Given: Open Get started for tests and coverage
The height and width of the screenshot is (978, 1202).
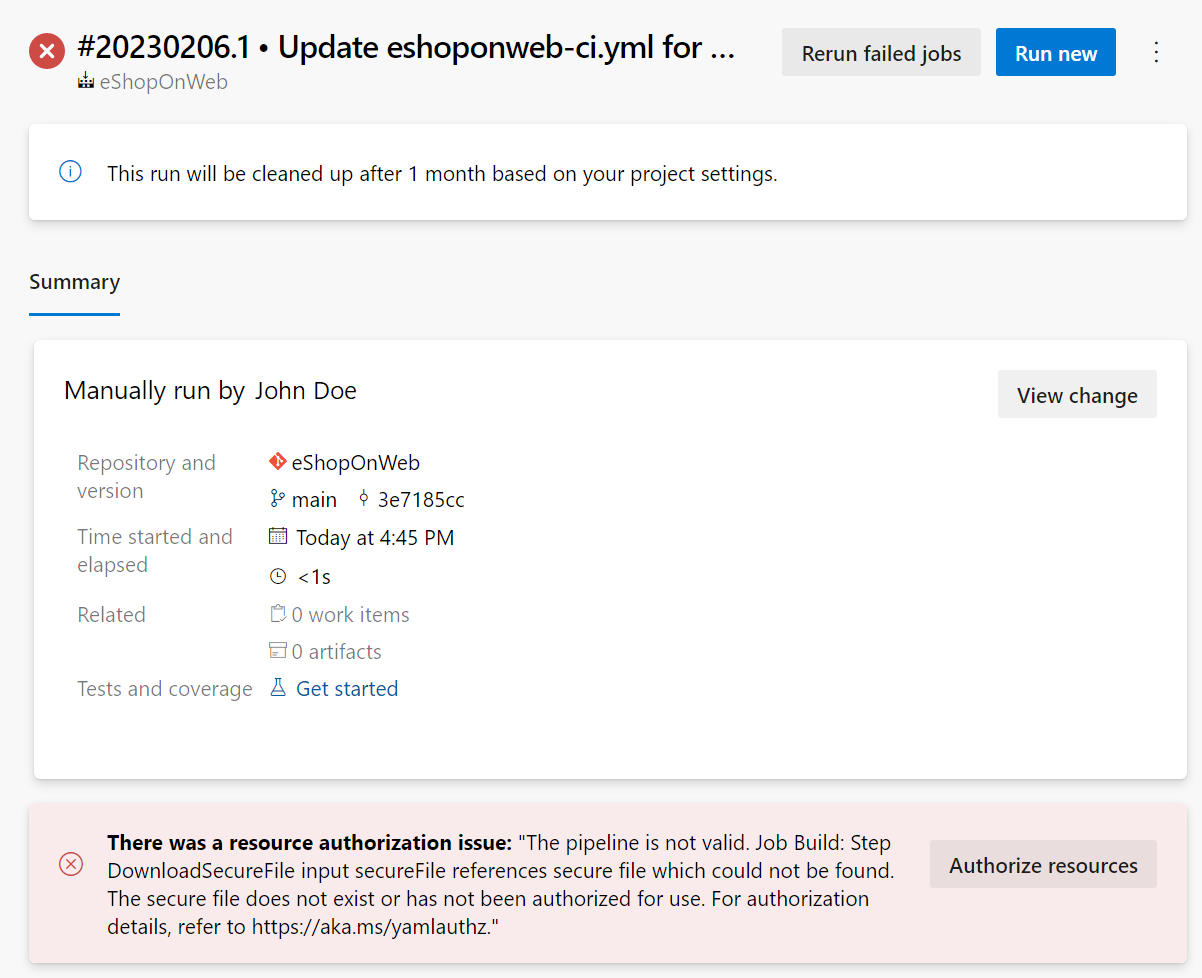Looking at the screenshot, I should point(345,688).
